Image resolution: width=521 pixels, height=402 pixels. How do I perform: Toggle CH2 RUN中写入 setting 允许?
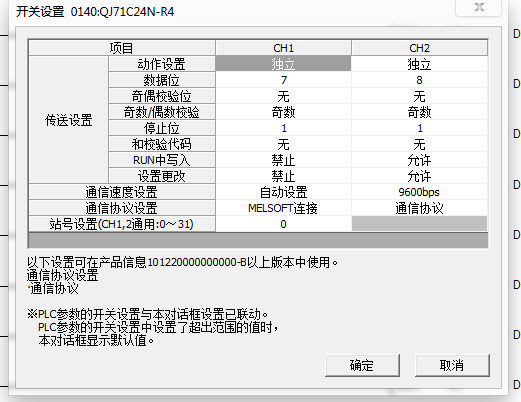[419, 160]
